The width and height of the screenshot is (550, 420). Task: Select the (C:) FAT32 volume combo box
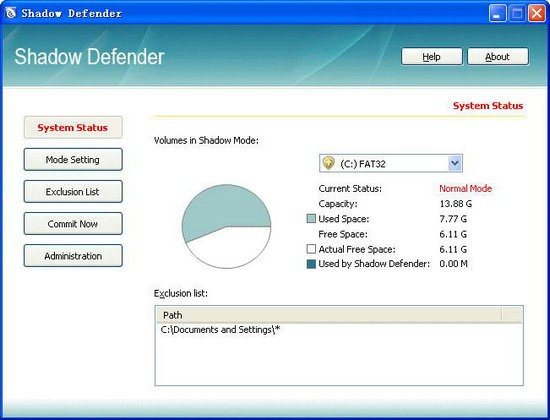coord(391,164)
